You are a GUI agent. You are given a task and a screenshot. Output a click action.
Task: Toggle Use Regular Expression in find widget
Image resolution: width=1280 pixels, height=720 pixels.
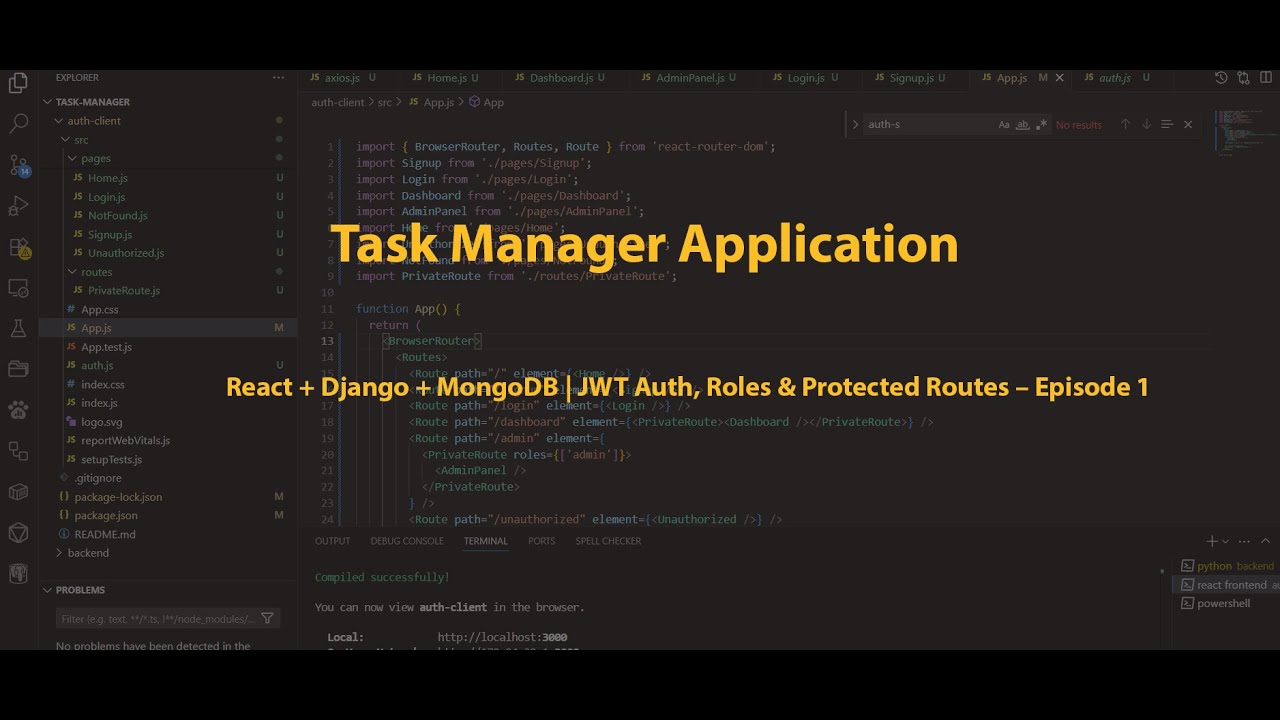[x=1041, y=125]
